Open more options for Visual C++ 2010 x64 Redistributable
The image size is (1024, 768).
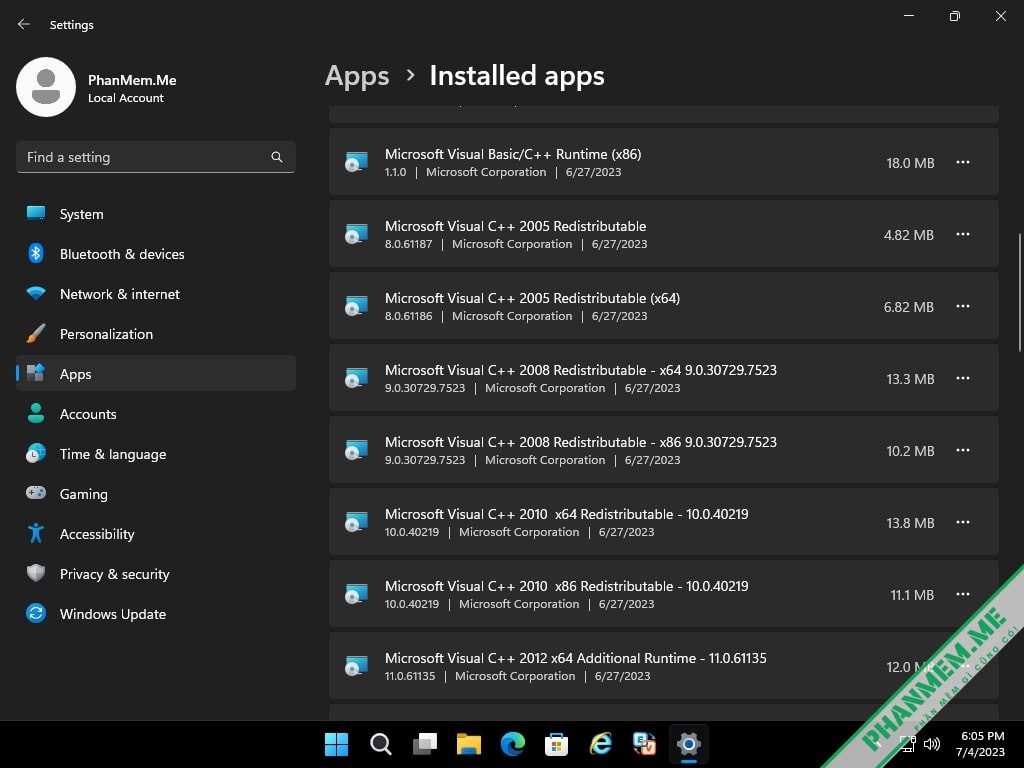(x=963, y=522)
